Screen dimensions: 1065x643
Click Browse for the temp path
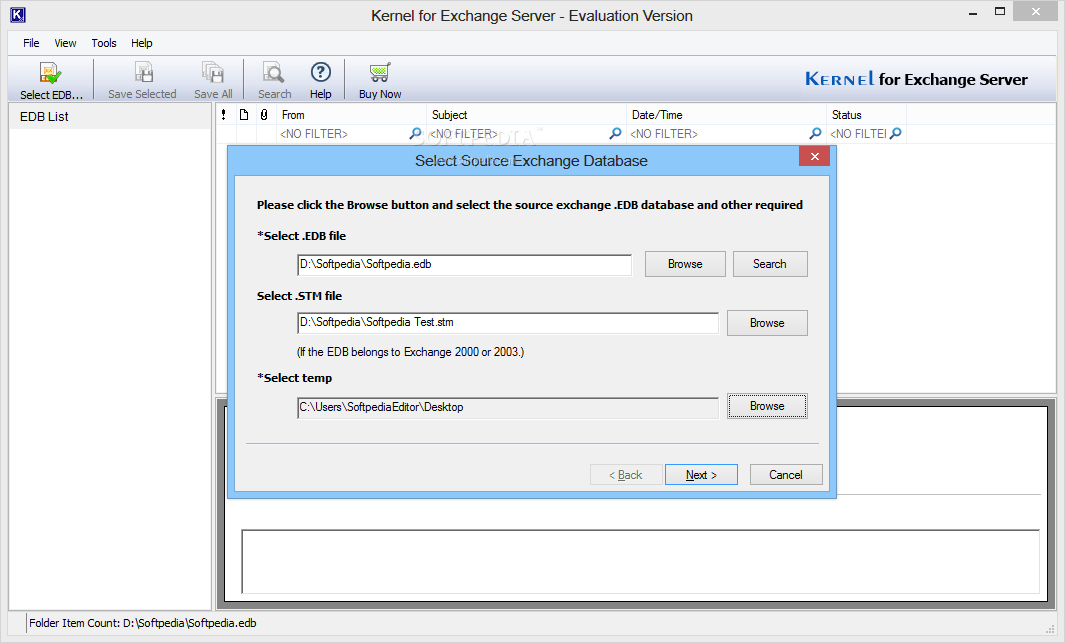click(768, 406)
